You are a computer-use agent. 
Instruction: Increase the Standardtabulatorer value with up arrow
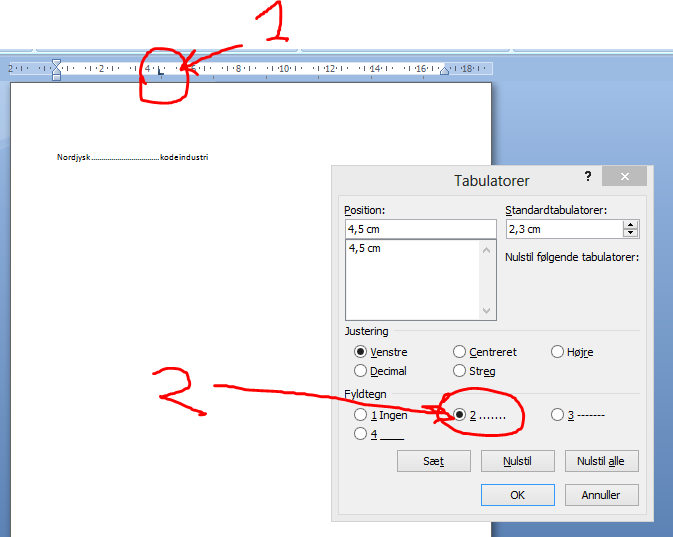[x=629, y=225]
